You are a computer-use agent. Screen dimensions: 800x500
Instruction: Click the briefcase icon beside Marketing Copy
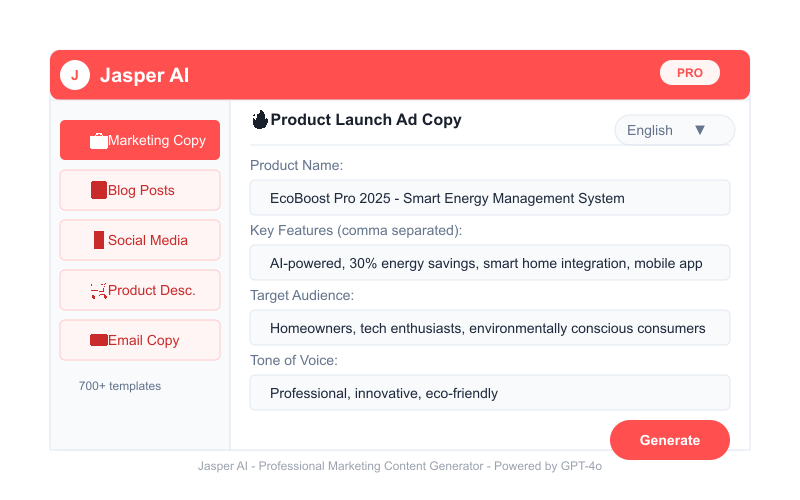point(98,141)
